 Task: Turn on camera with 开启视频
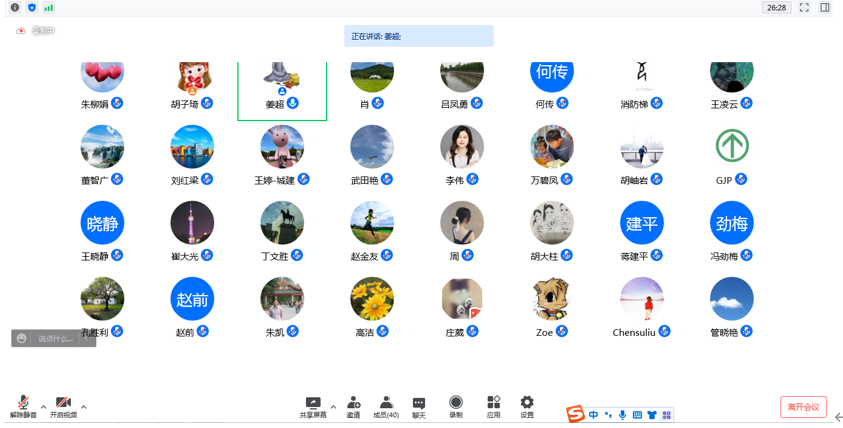coord(63,406)
